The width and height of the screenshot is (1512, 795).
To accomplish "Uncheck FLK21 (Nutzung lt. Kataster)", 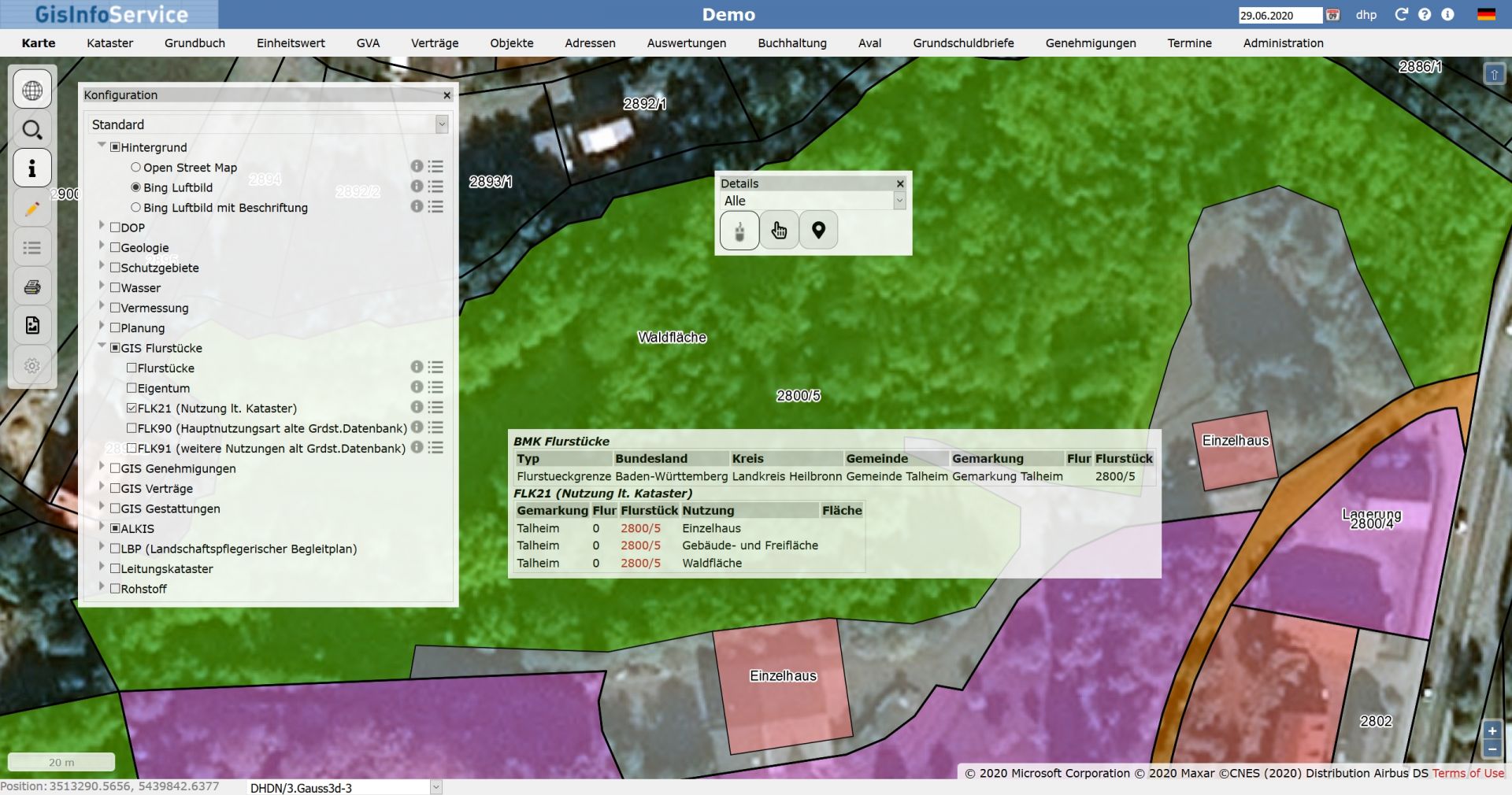I will [132, 408].
